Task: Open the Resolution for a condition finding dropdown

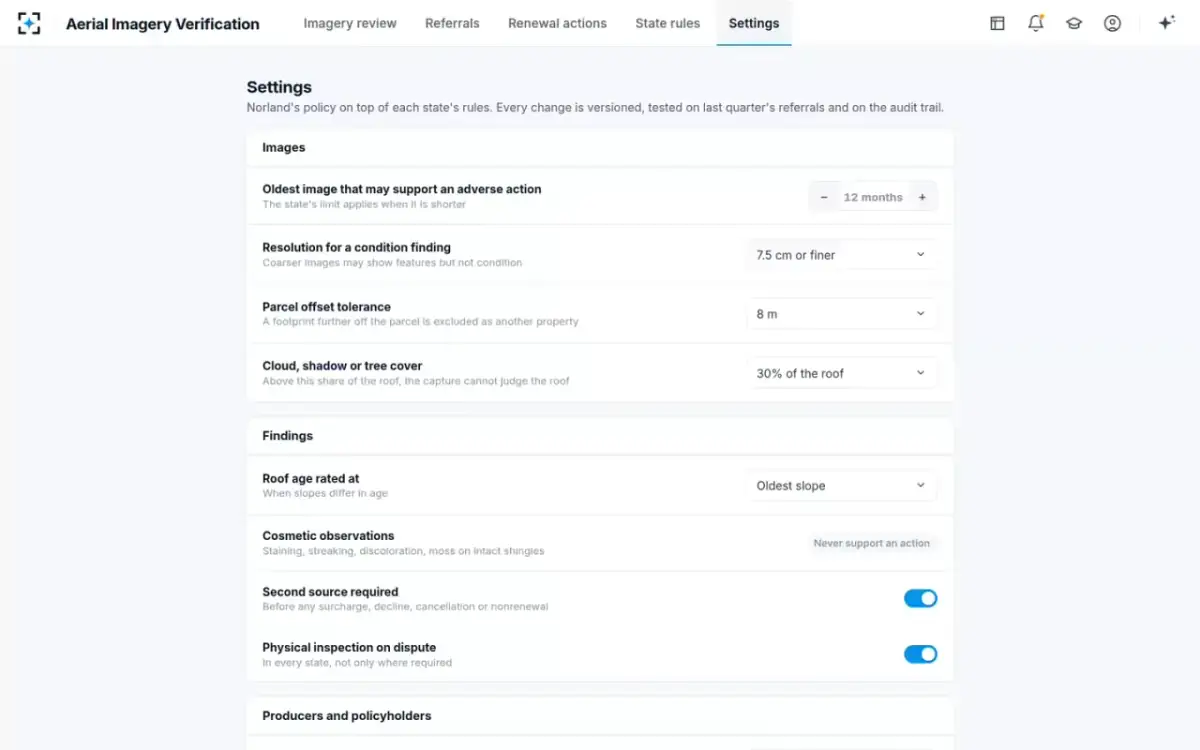Action: (x=842, y=255)
